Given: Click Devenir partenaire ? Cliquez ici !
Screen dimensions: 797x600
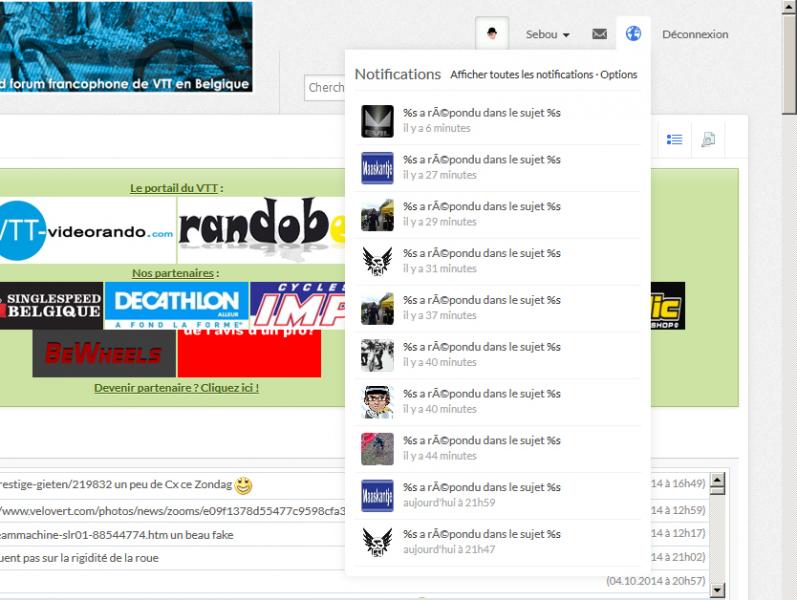Looking at the screenshot, I should (176, 388).
